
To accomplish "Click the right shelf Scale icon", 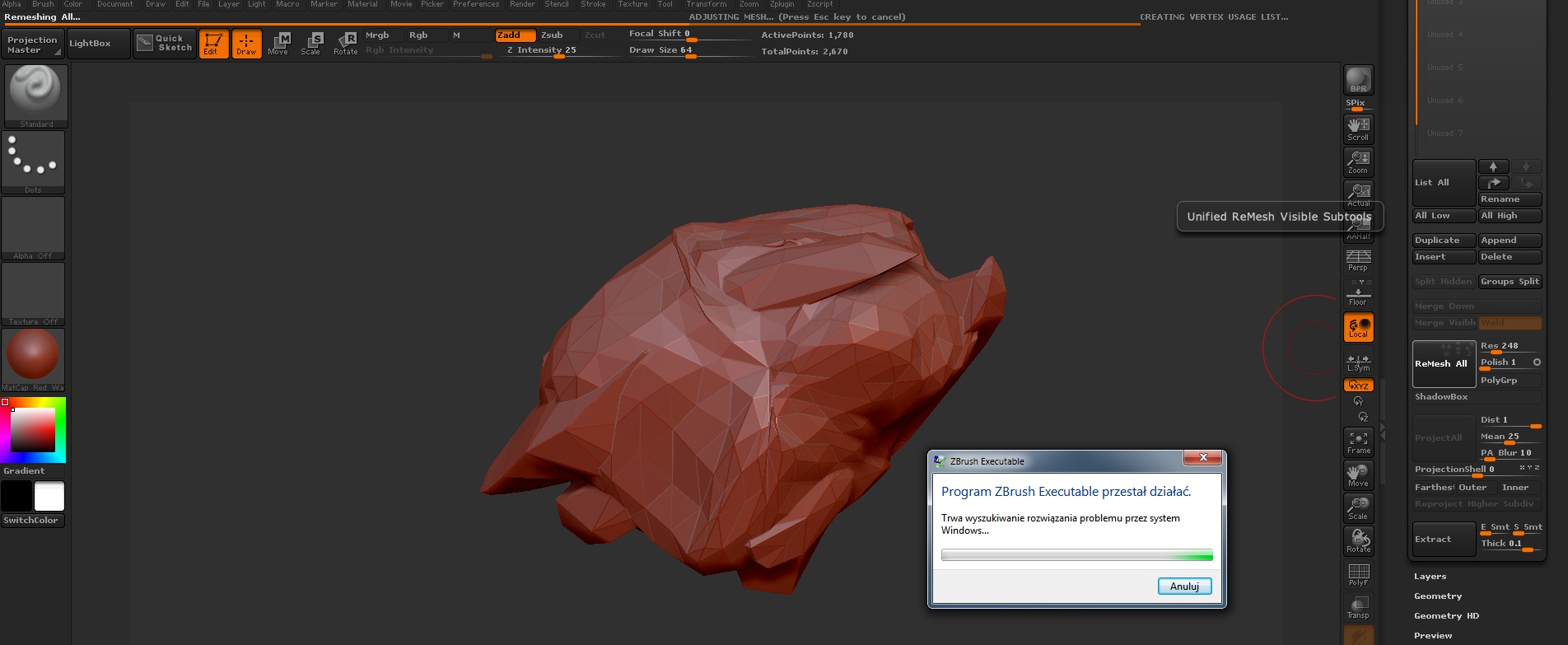I will pyautogui.click(x=1358, y=508).
